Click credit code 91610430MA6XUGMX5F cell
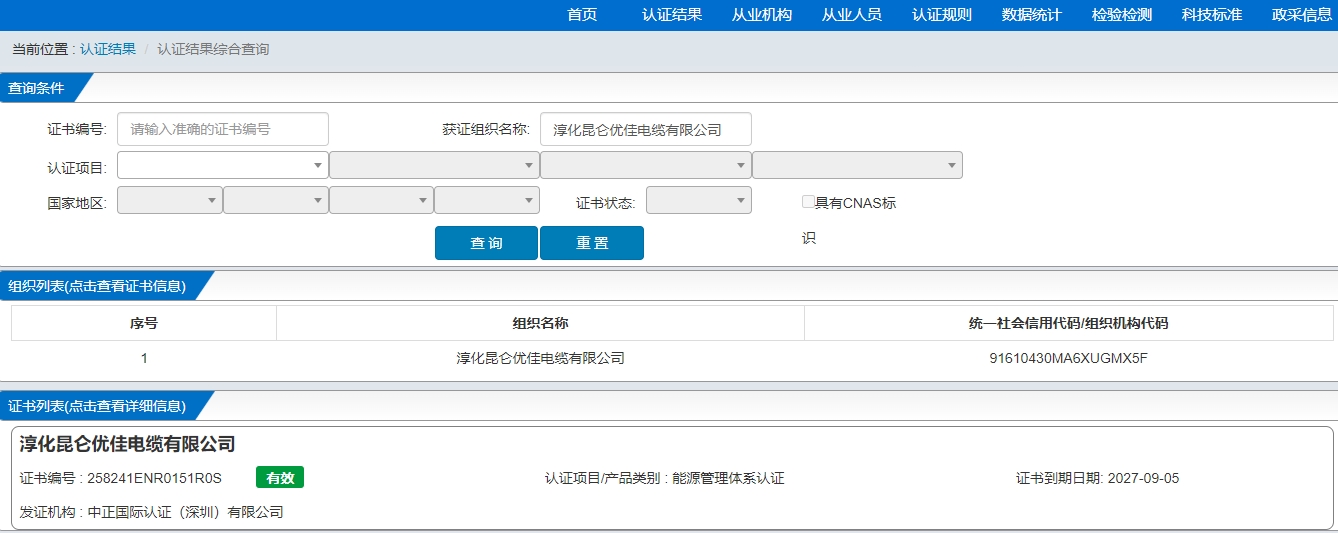The height and width of the screenshot is (533, 1338). (x=1068, y=358)
